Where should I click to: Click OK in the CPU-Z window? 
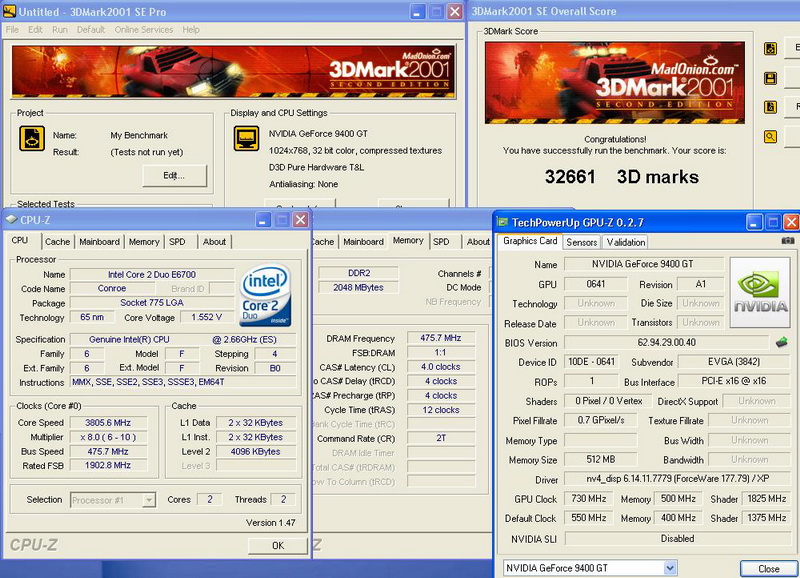pyautogui.click(x=278, y=545)
